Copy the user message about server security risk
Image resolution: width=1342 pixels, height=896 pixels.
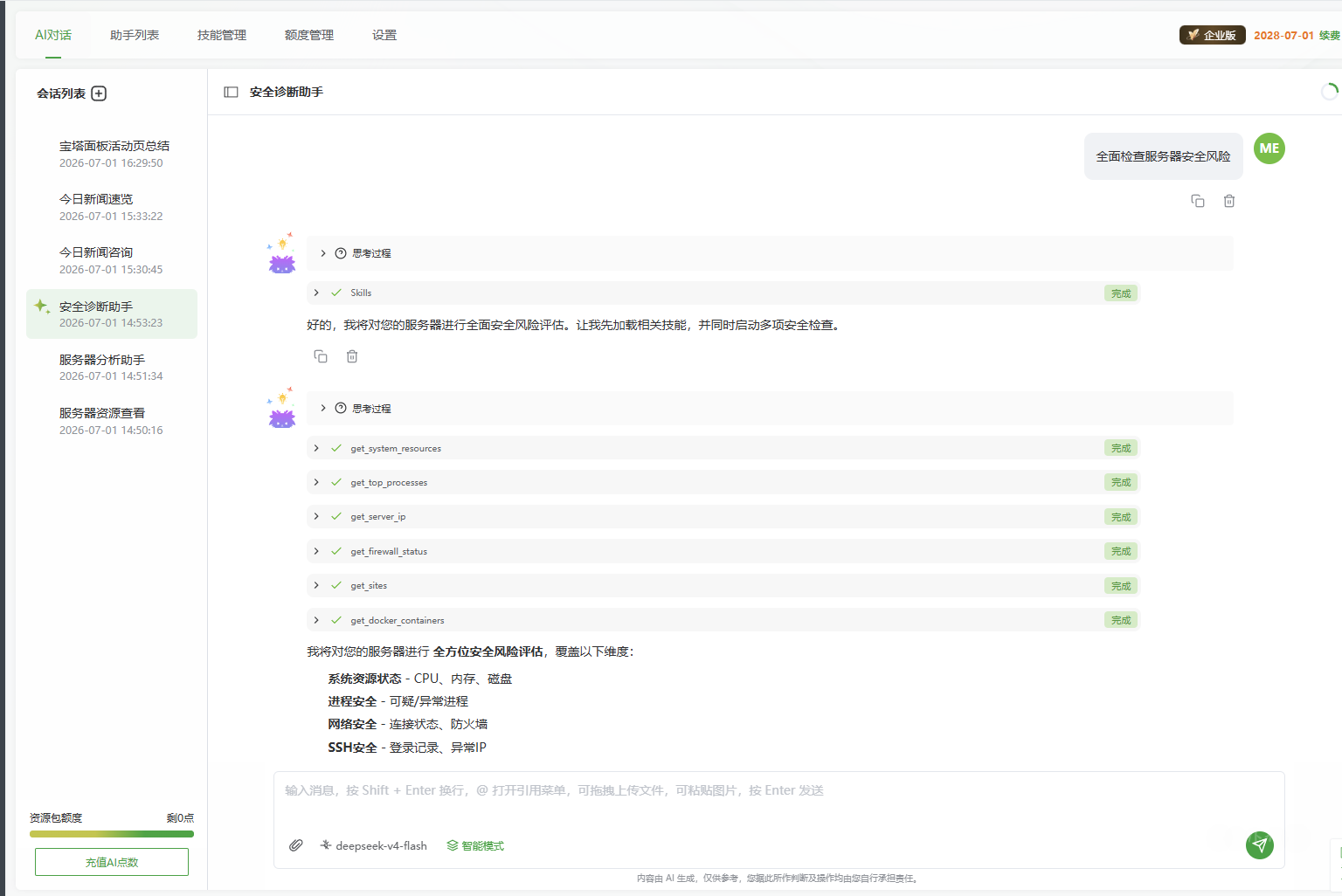[1198, 201]
